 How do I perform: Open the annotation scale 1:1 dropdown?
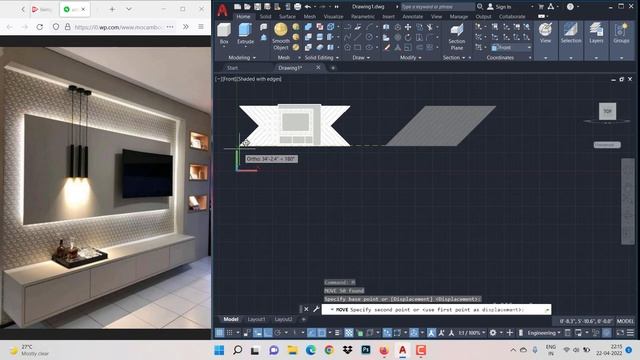(x=472, y=333)
